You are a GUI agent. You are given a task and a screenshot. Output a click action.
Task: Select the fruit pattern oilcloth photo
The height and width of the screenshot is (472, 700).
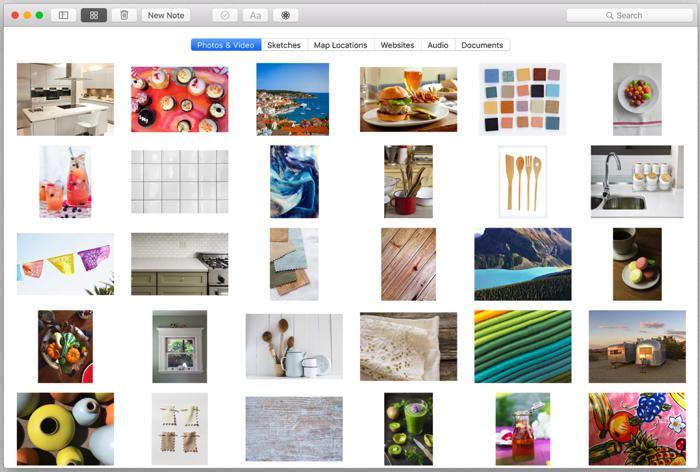pos(637,429)
